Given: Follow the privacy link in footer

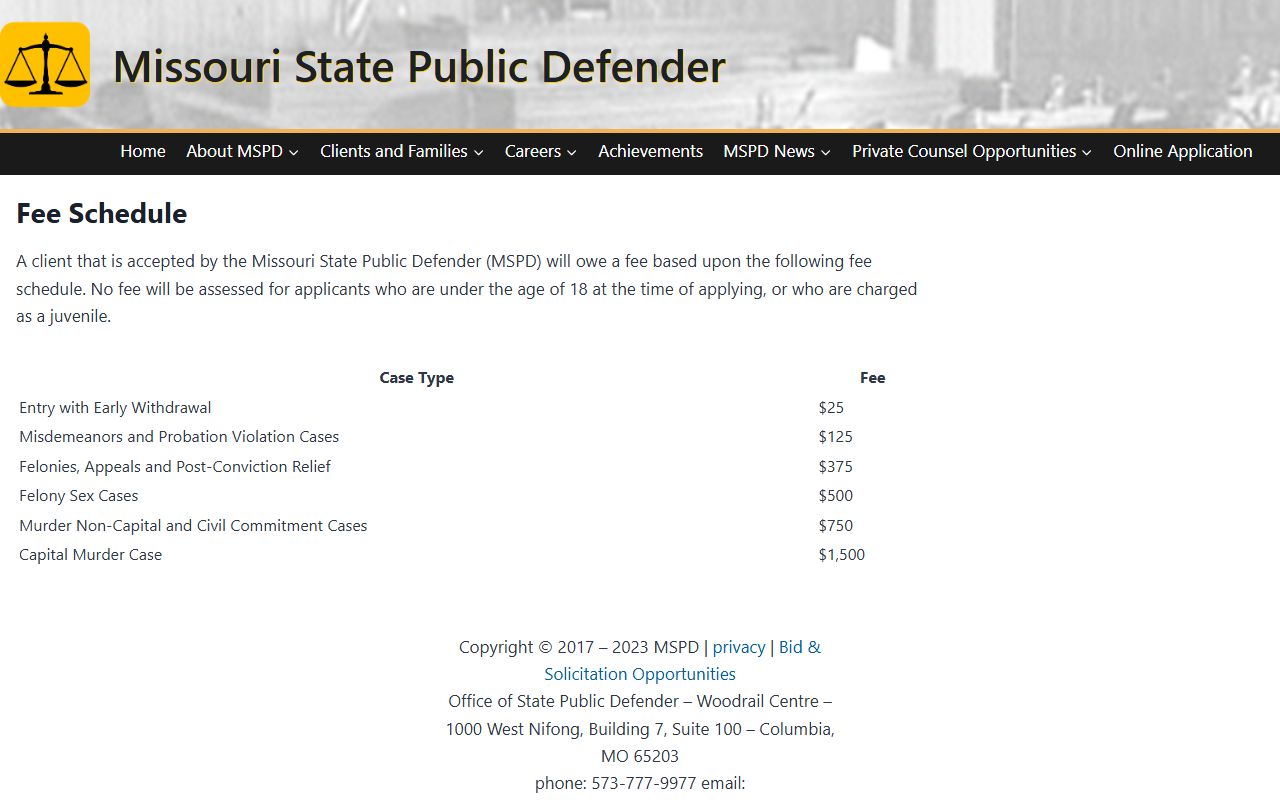Looking at the screenshot, I should (x=739, y=647).
